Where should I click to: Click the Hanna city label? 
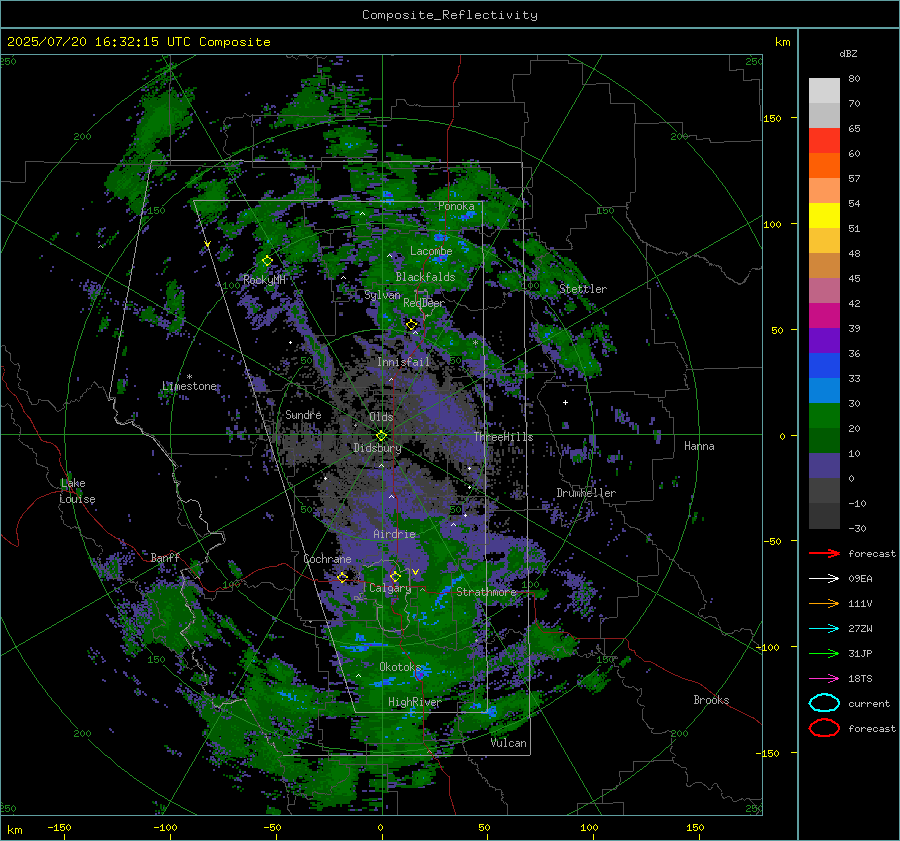pyautogui.click(x=699, y=446)
